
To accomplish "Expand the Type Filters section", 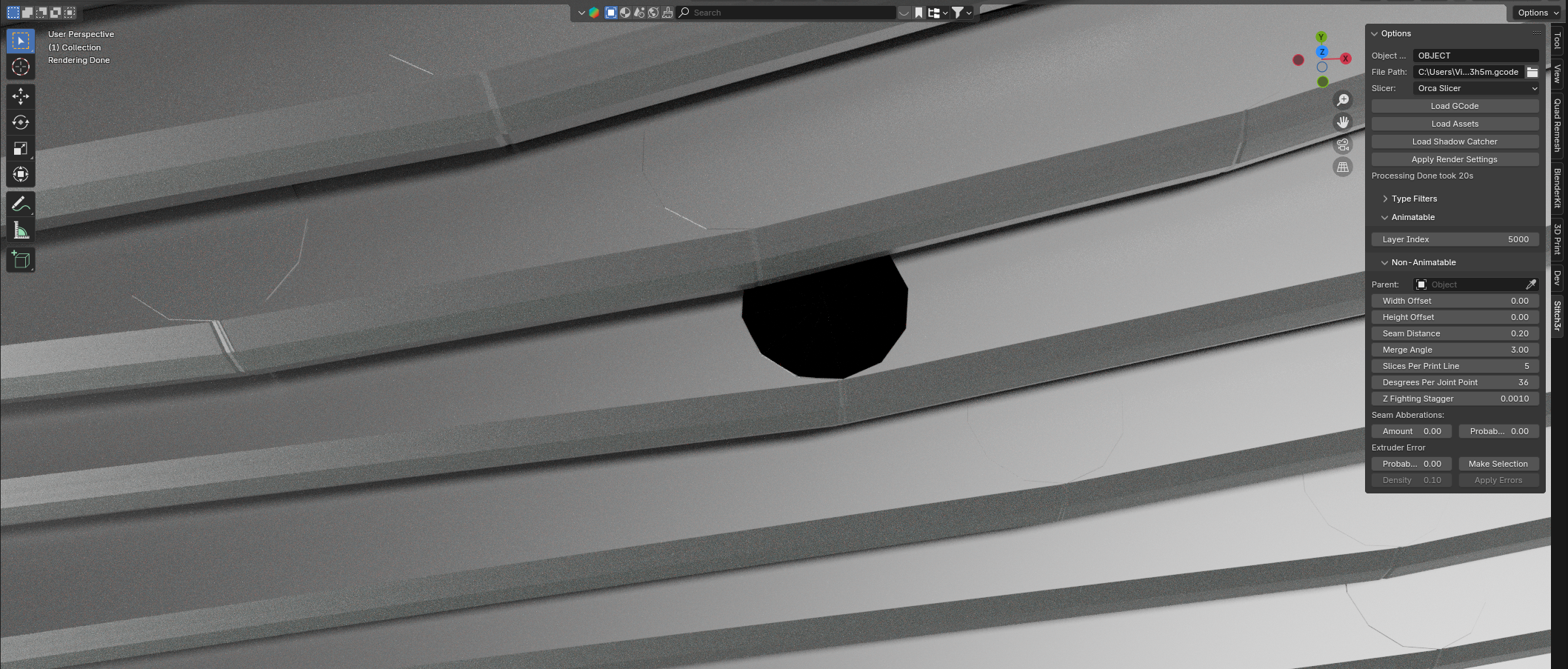I will tap(1413, 199).
